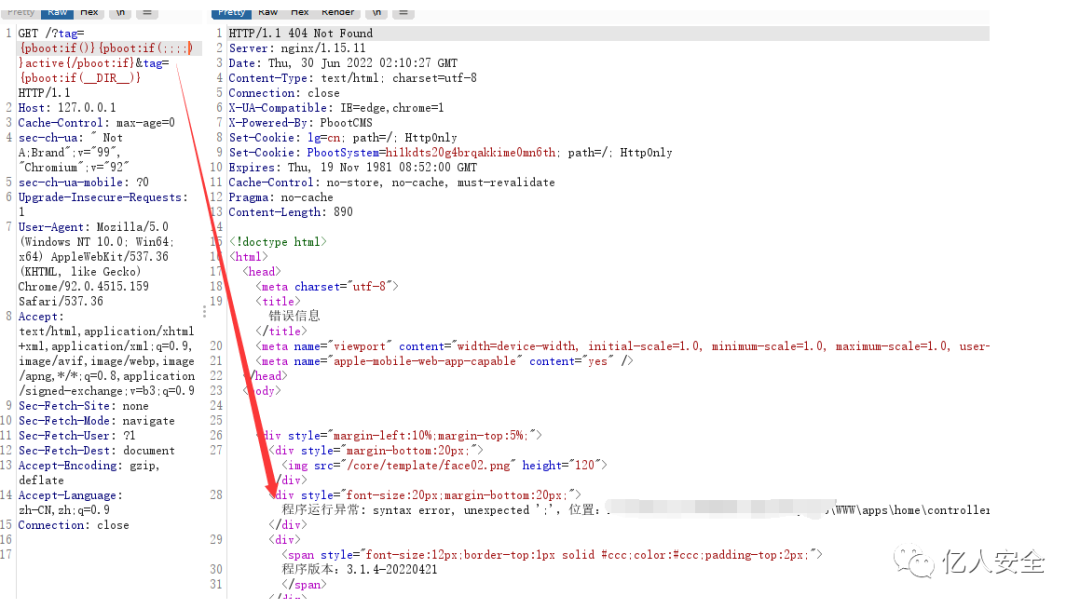Click the 'Date: Thu, 30 Jun 2022' response header
1080x609 pixels.
coord(342,63)
